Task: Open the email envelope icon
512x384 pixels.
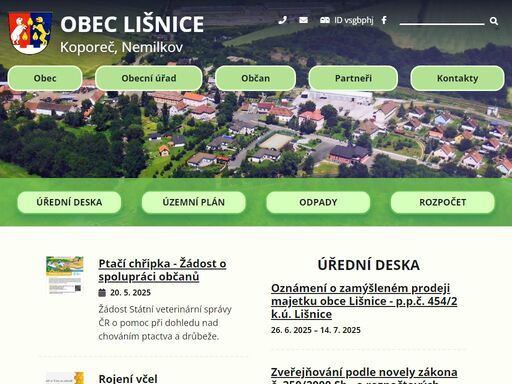Action: pyautogui.click(x=303, y=20)
